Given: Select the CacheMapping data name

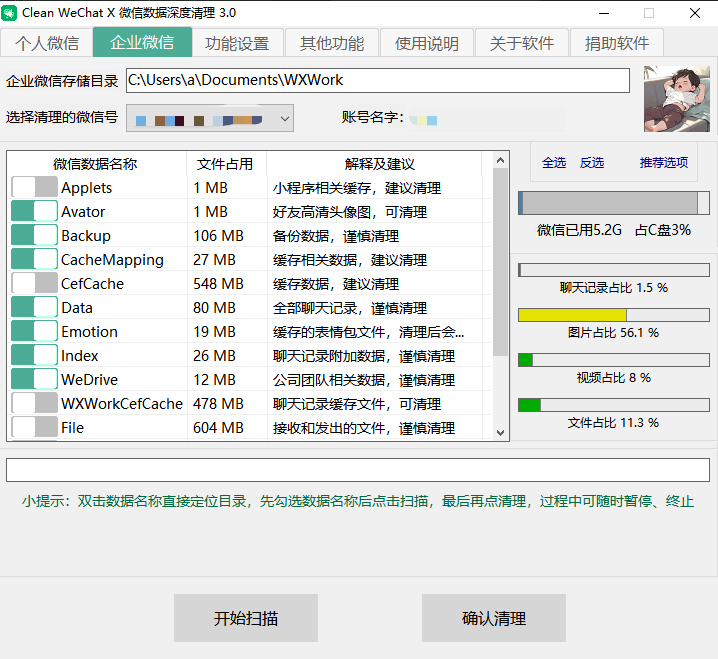Looking at the screenshot, I should (x=112, y=260).
